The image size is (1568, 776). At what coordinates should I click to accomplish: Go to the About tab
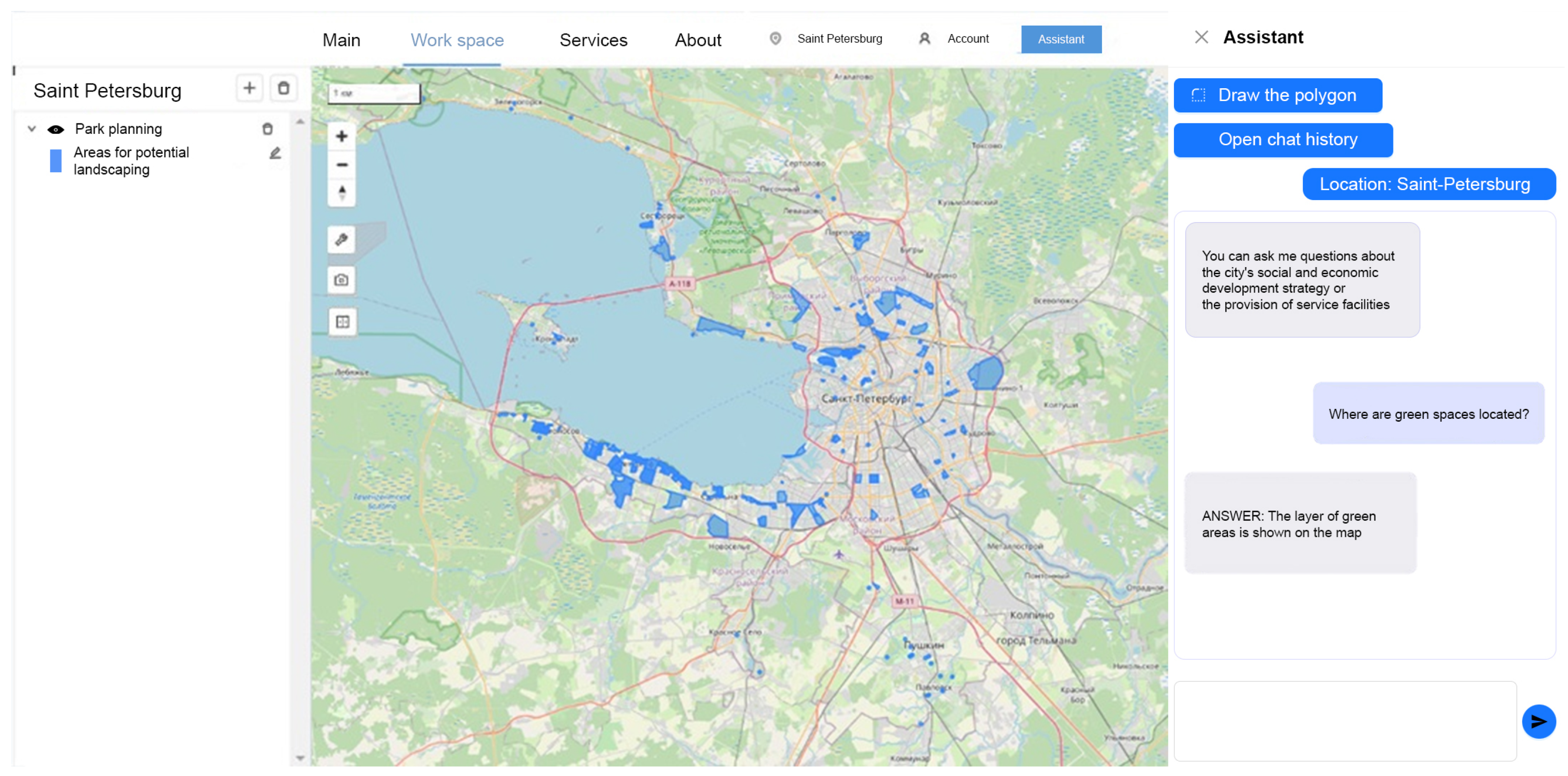tap(697, 40)
